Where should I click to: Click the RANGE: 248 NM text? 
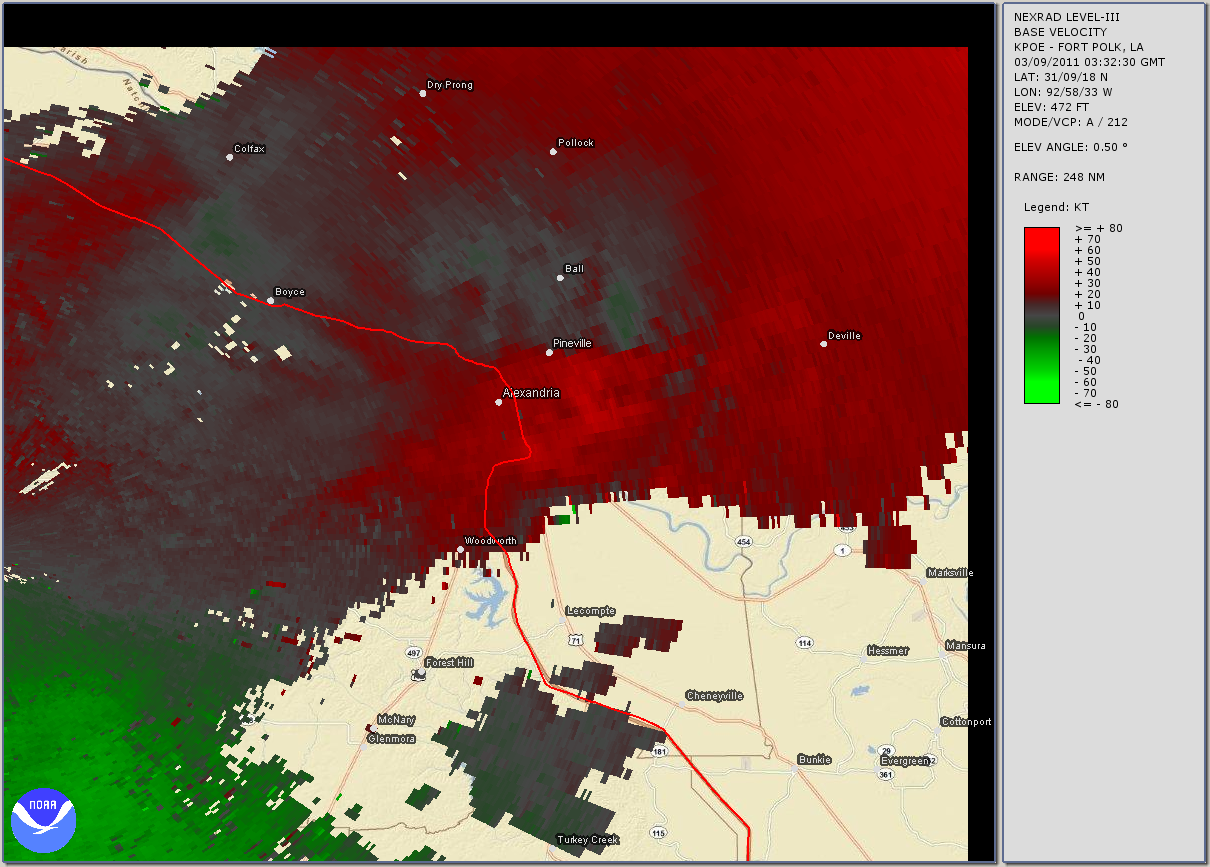coord(1059,177)
